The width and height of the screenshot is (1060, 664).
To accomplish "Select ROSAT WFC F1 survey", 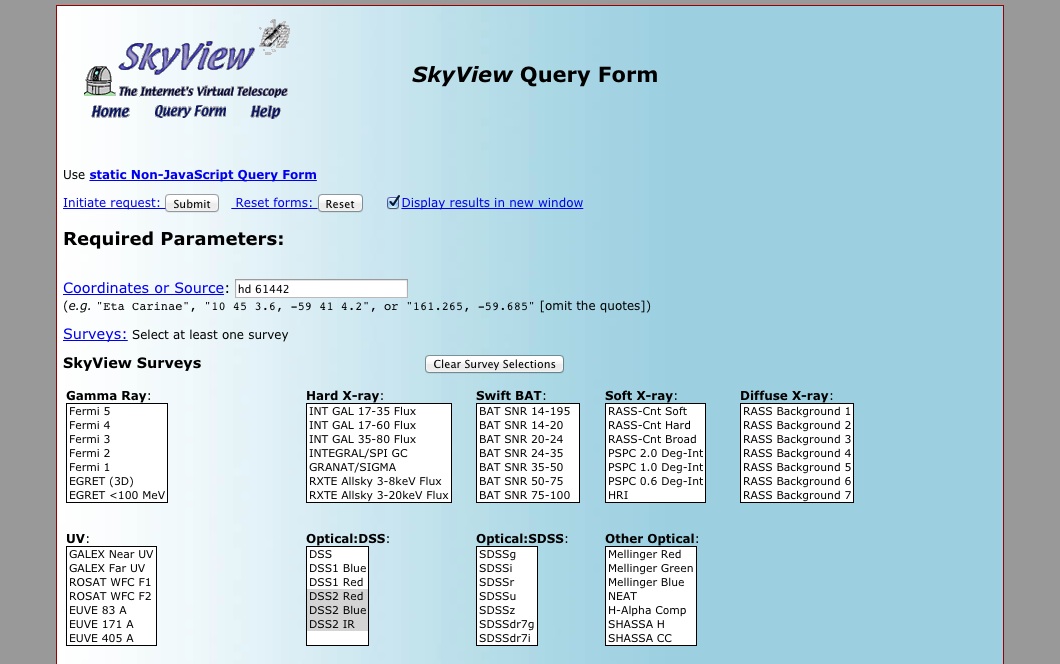I will click(112, 582).
